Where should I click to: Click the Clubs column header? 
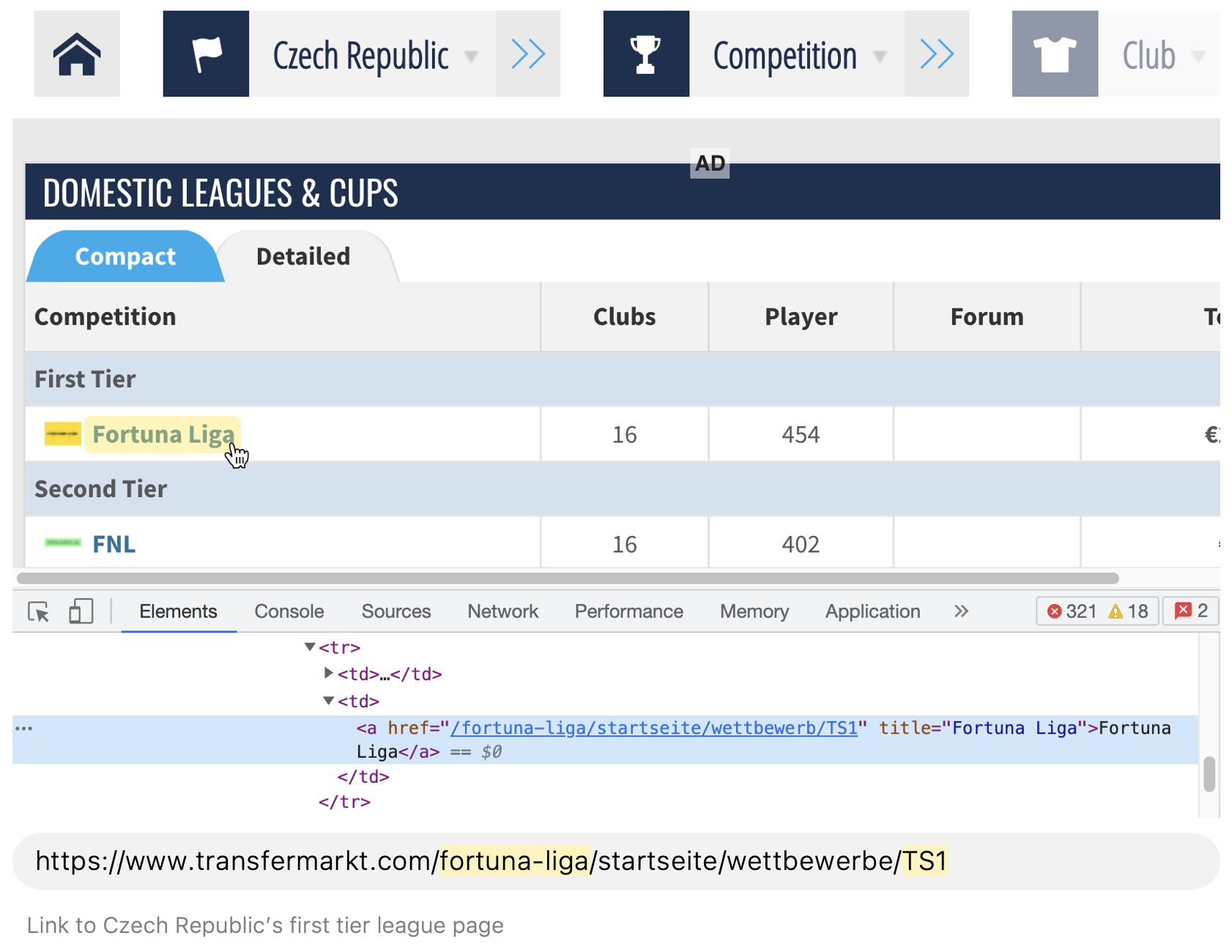coord(625,316)
